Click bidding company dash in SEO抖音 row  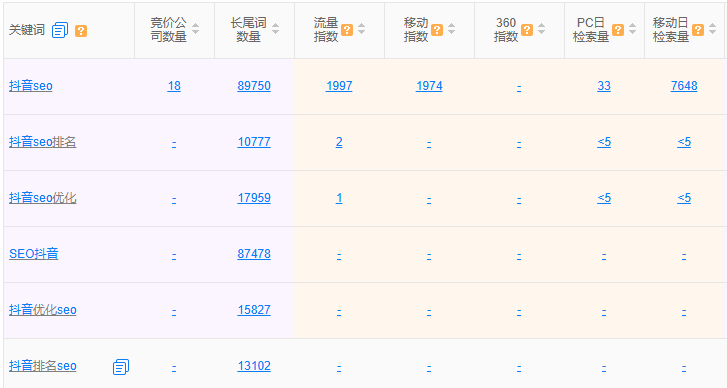click(174, 255)
